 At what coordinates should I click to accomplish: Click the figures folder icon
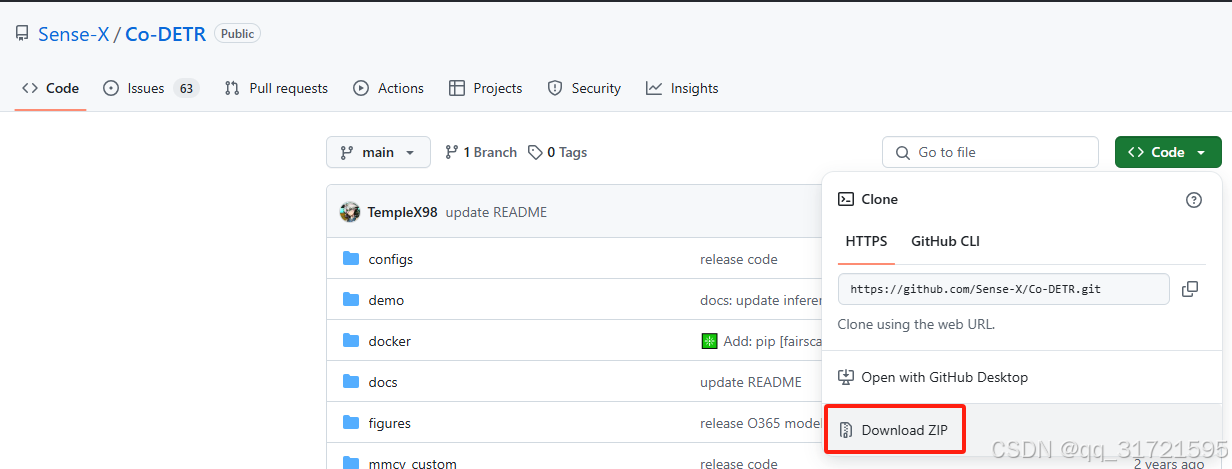tap(351, 423)
